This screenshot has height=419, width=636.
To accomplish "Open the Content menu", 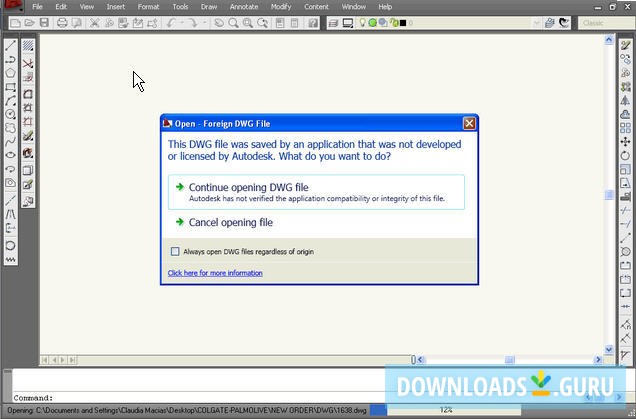I will (316, 7).
